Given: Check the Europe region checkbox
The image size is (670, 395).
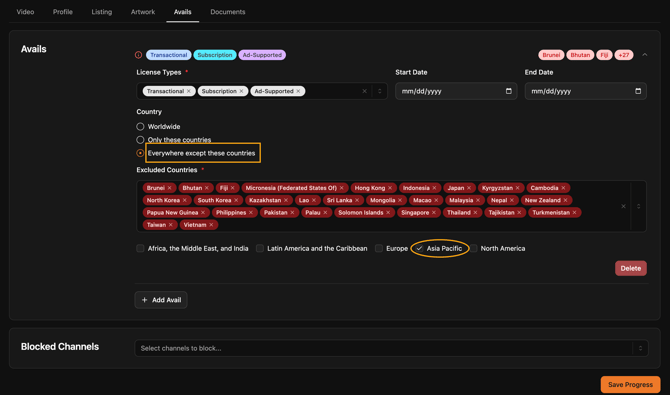Looking at the screenshot, I should [x=379, y=248].
